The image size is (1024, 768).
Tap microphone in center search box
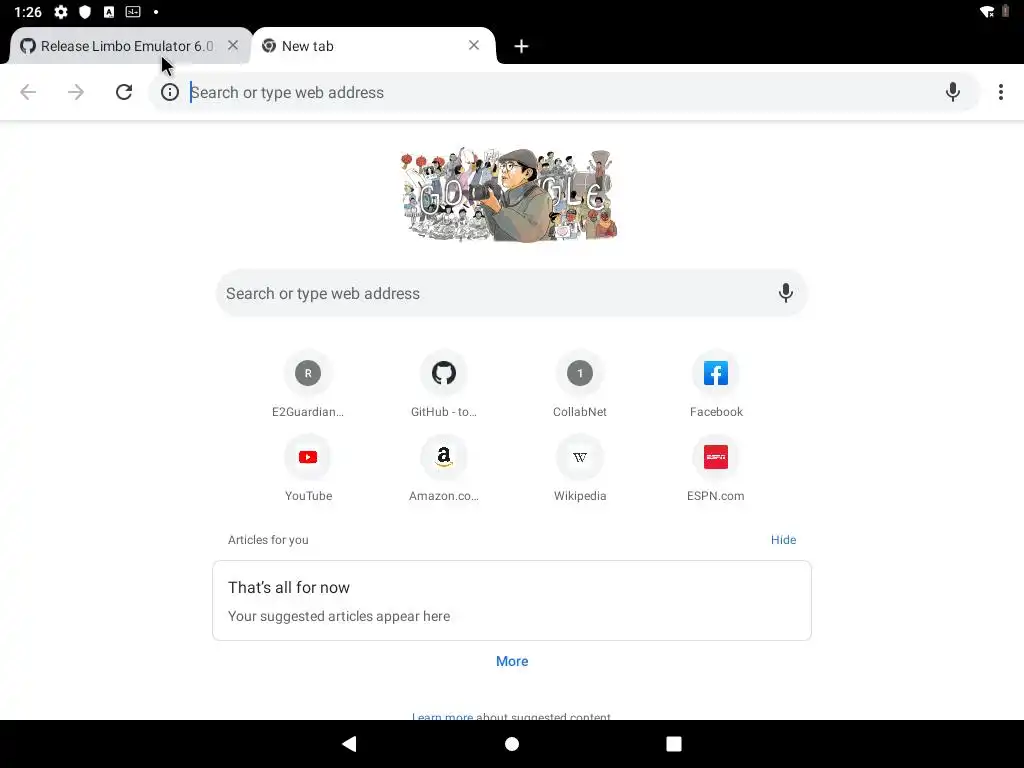(x=786, y=293)
